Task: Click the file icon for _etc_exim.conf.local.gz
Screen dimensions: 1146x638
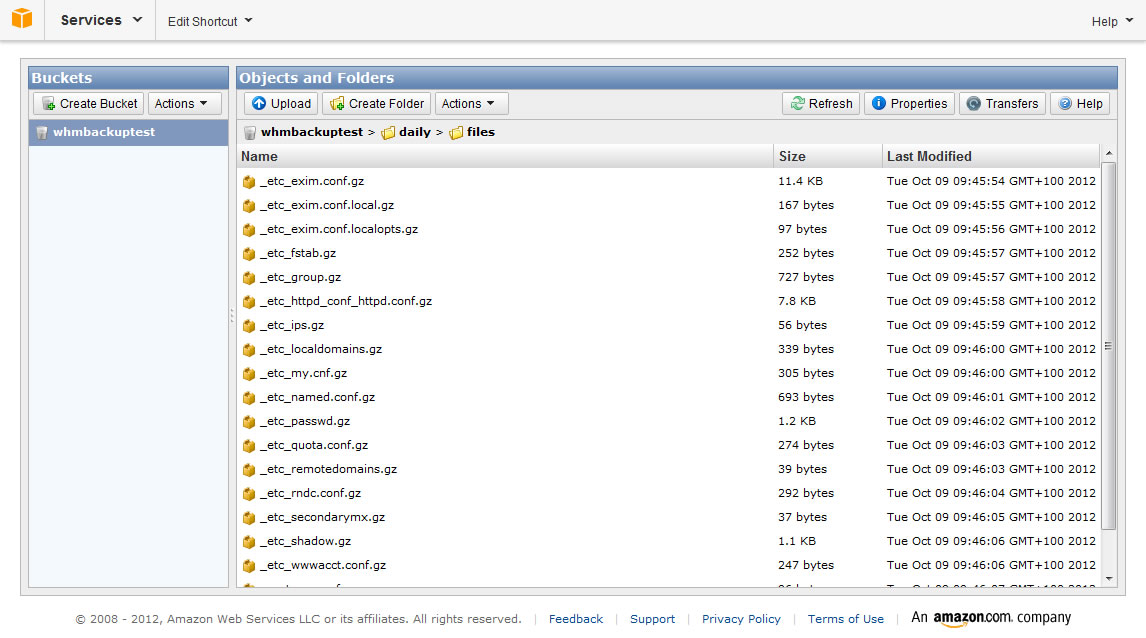Action: coord(249,205)
